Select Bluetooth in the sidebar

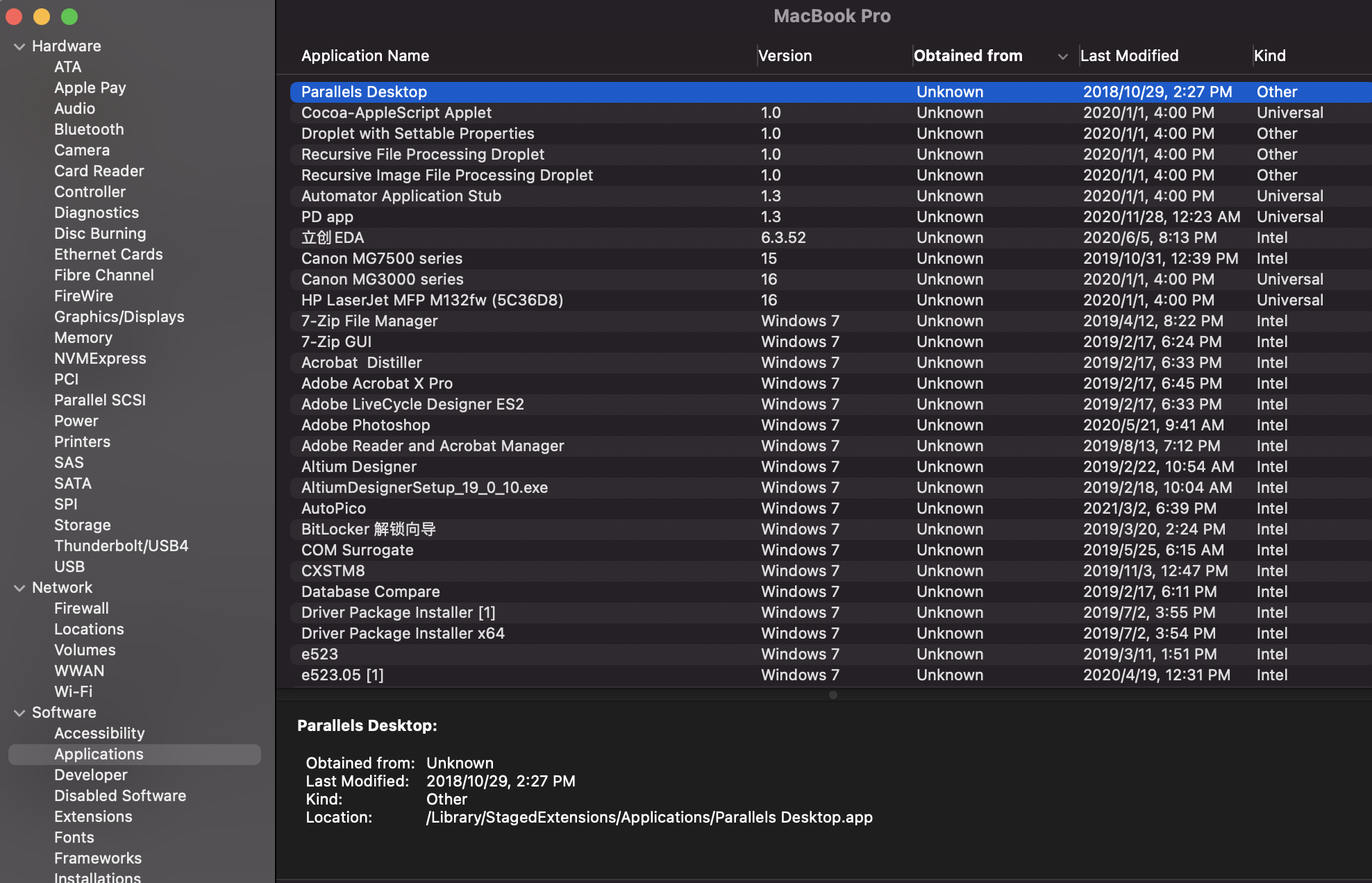point(89,130)
